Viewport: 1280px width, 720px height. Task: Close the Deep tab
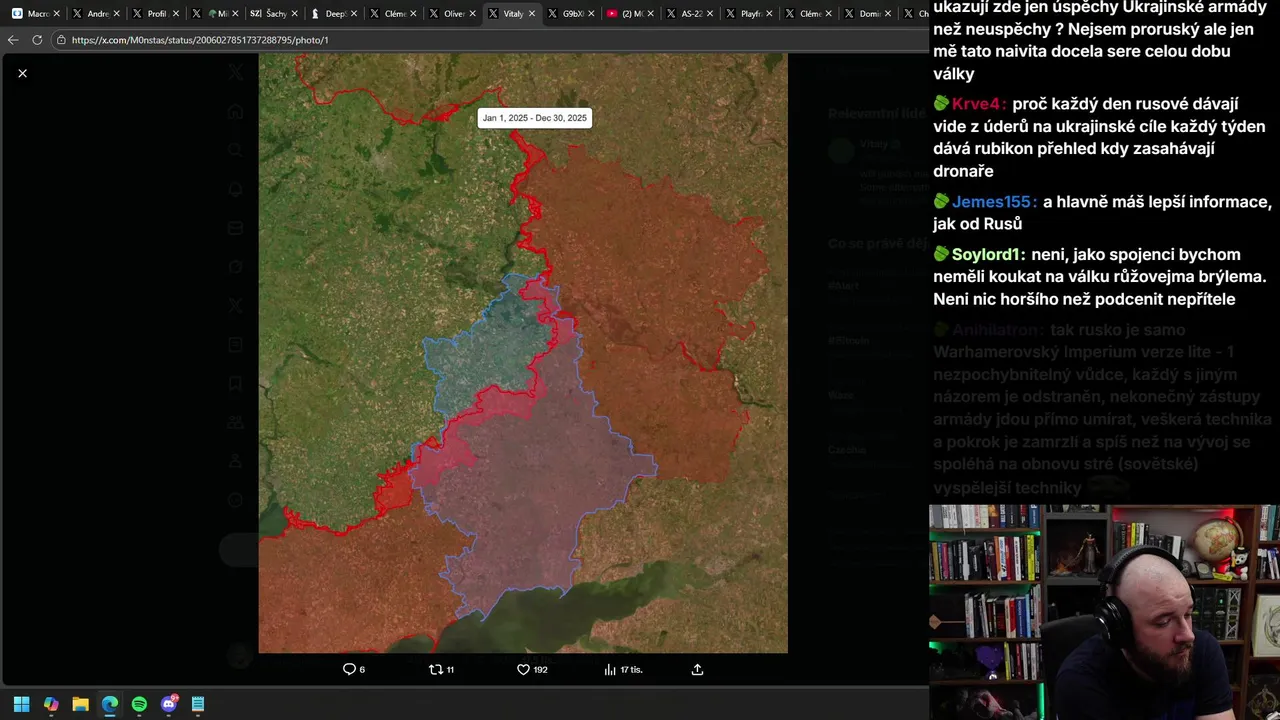354,14
